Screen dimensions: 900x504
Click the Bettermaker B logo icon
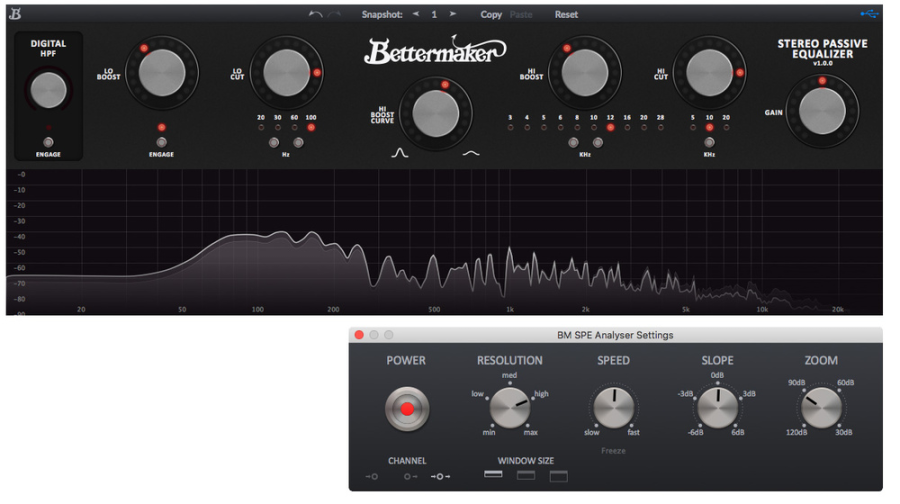15,14
